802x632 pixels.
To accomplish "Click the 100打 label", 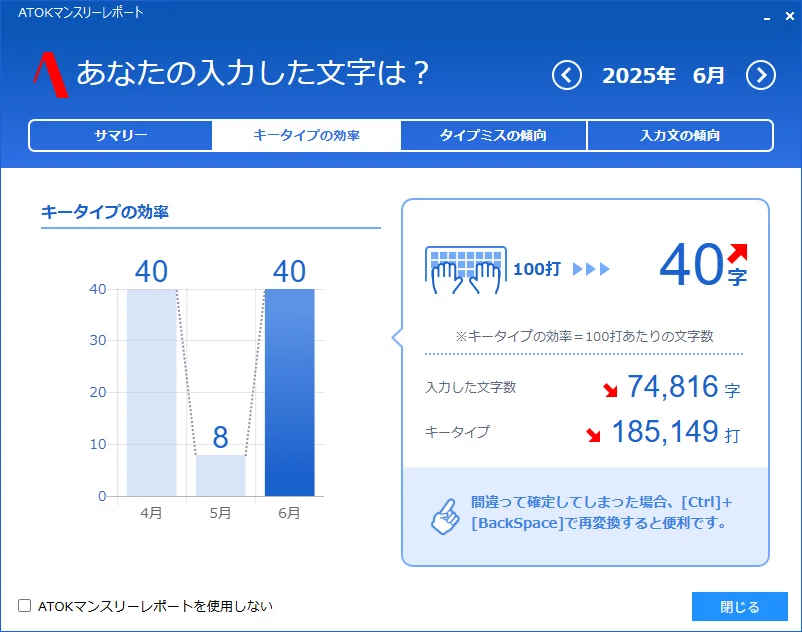I will pos(537,269).
